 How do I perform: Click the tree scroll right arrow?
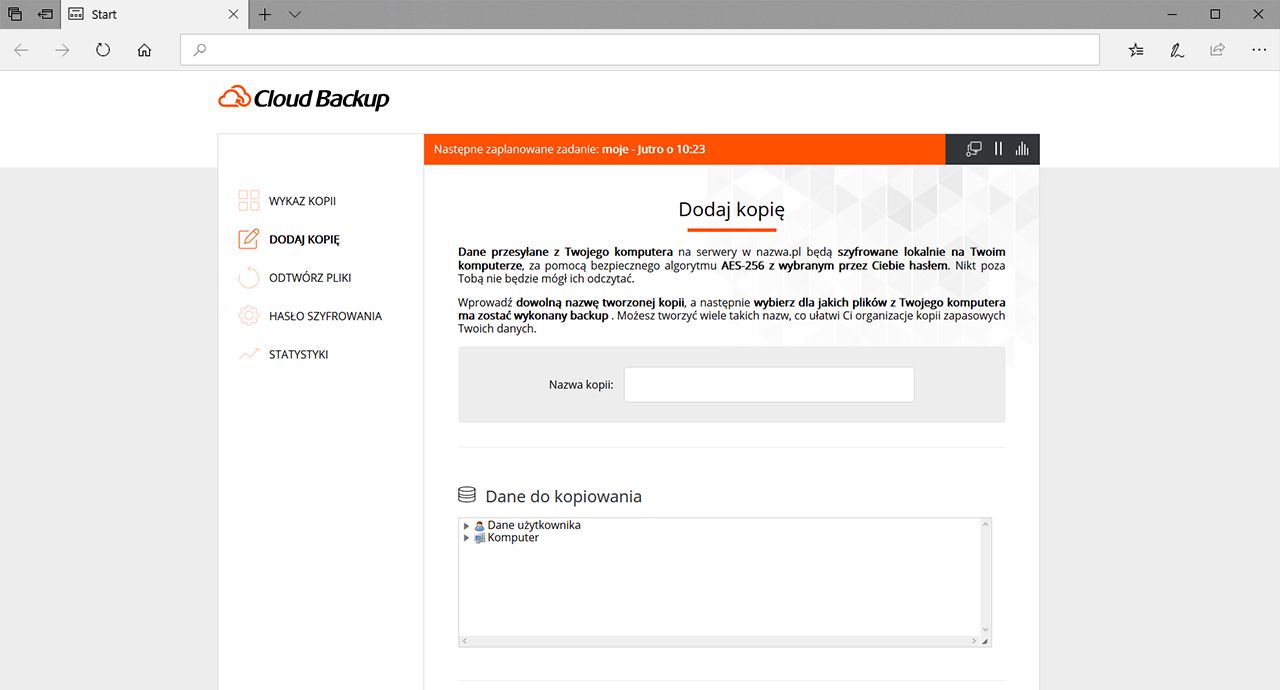click(x=973, y=641)
